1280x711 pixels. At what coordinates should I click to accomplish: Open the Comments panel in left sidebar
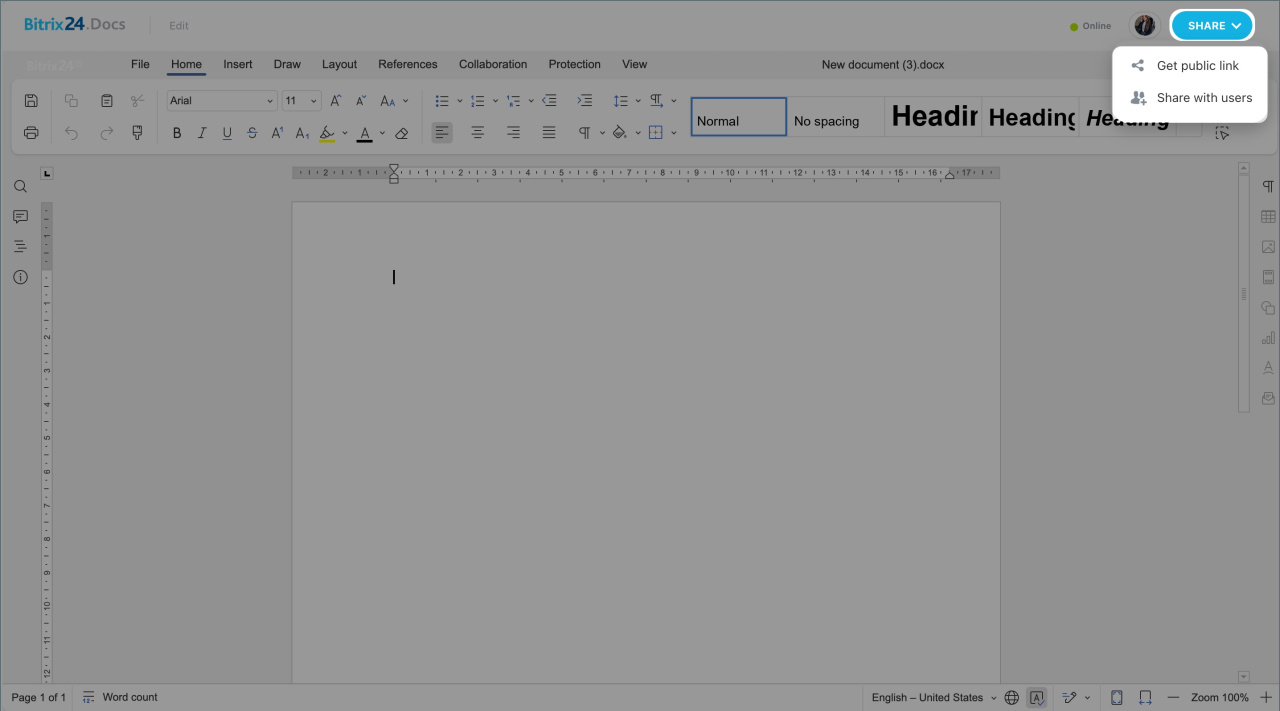[20, 217]
